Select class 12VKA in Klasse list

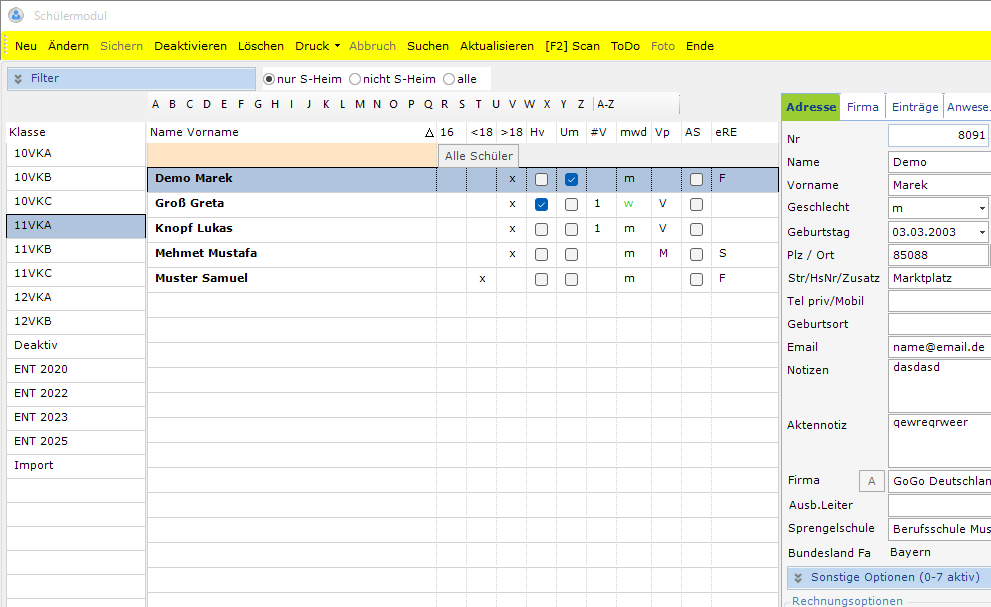[32, 297]
